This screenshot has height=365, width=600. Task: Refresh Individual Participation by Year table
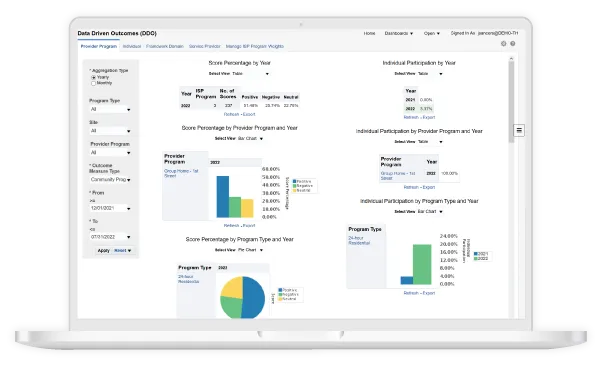[x=411, y=117]
